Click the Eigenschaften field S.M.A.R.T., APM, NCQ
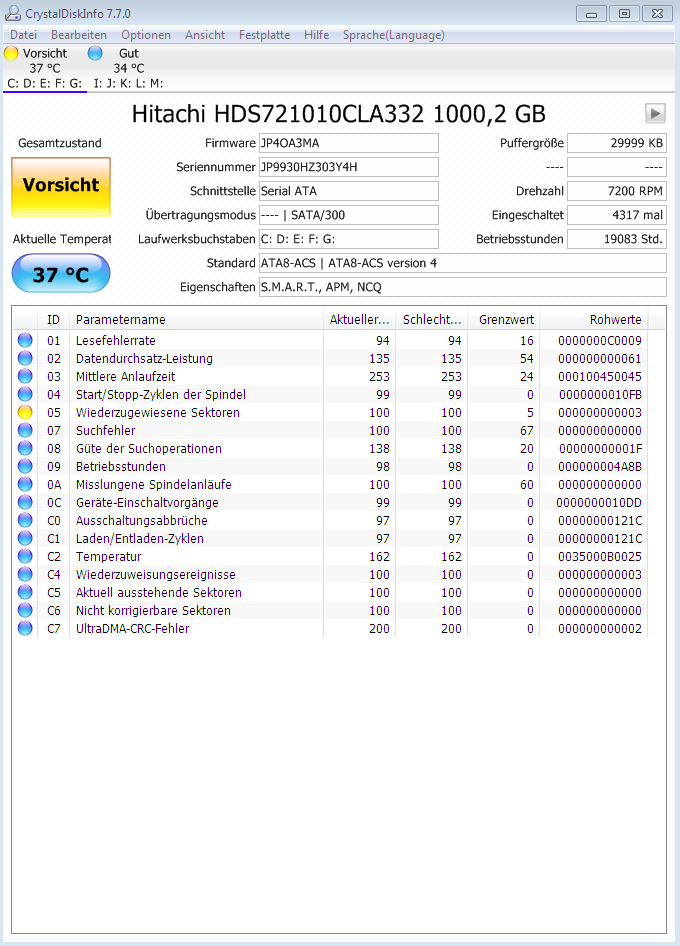Viewport: 680px width, 946px height. [x=463, y=287]
